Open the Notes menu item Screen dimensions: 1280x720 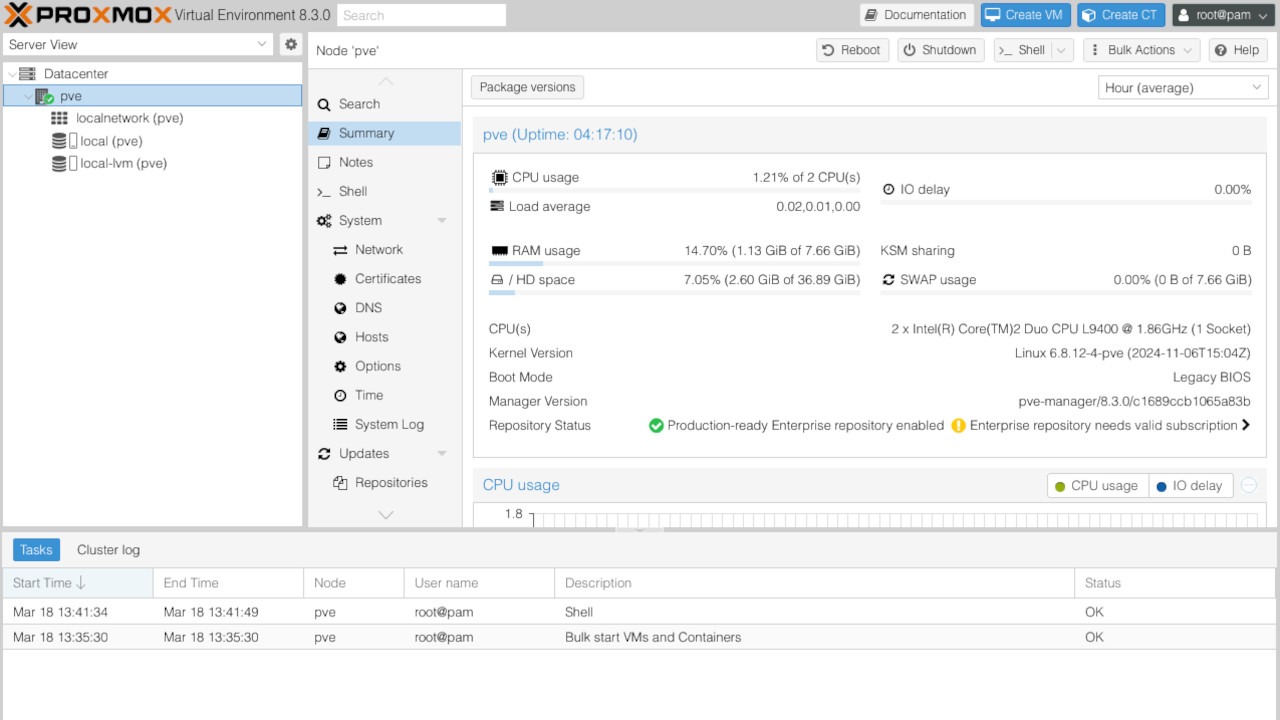384,162
